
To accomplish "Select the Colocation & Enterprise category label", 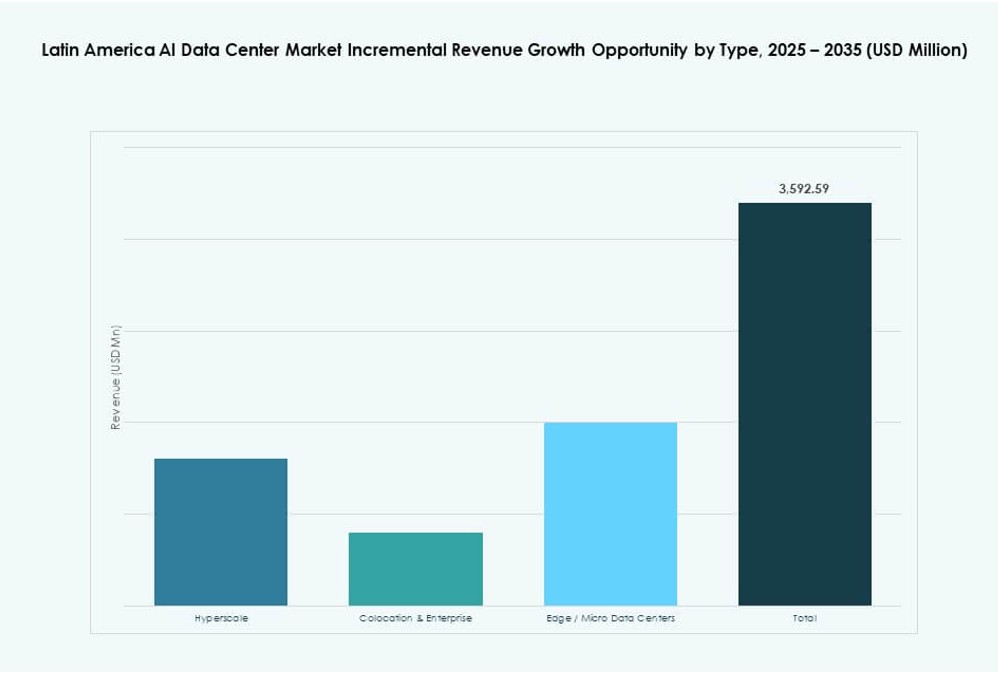I will [x=415, y=618].
